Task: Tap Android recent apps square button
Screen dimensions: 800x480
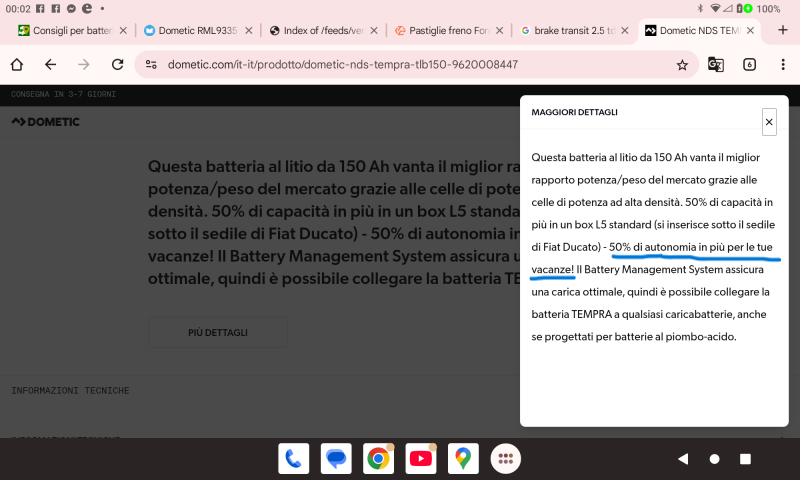Action: pyautogui.click(x=745, y=459)
